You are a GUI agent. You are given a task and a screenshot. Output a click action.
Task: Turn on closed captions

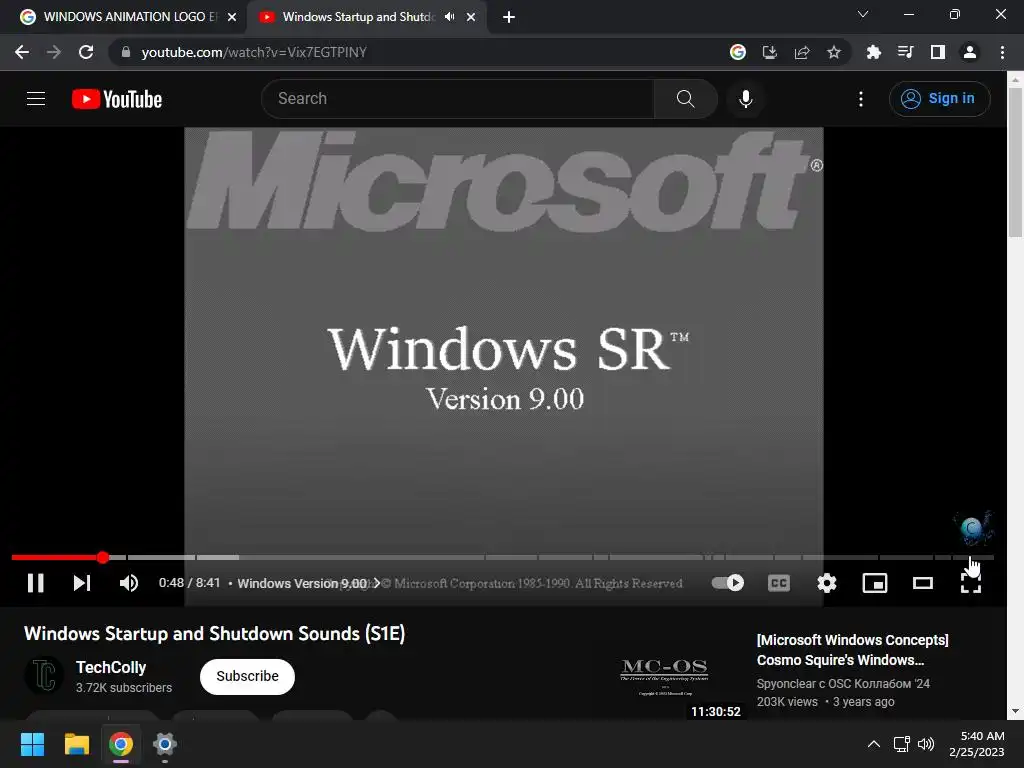778,583
